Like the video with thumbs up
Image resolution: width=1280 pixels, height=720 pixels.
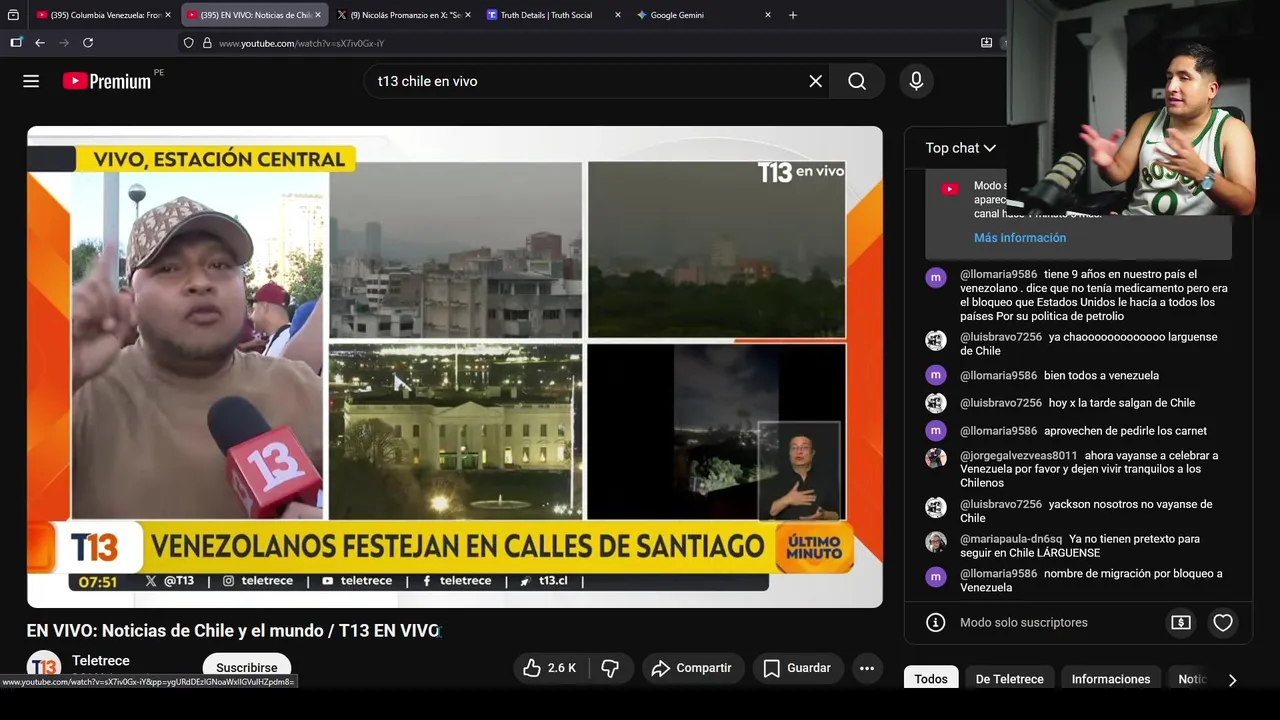(x=550, y=668)
